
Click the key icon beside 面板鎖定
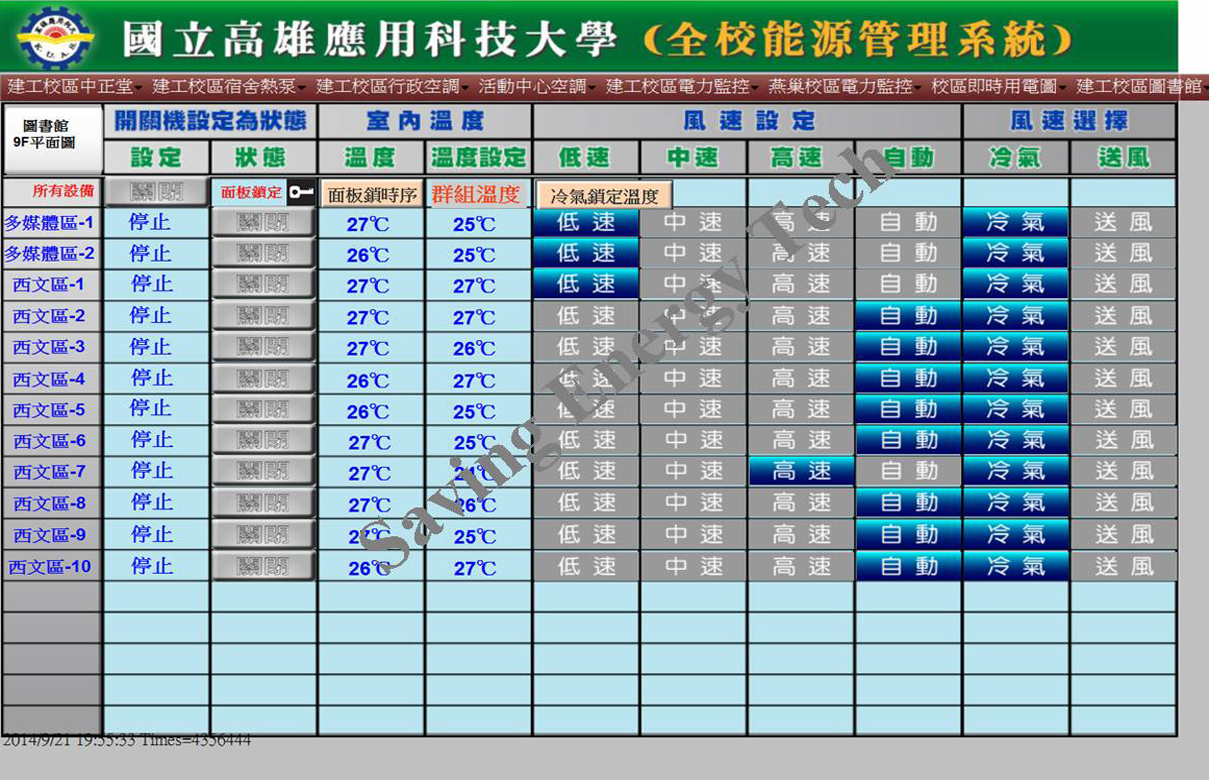pyautogui.click(x=300, y=192)
